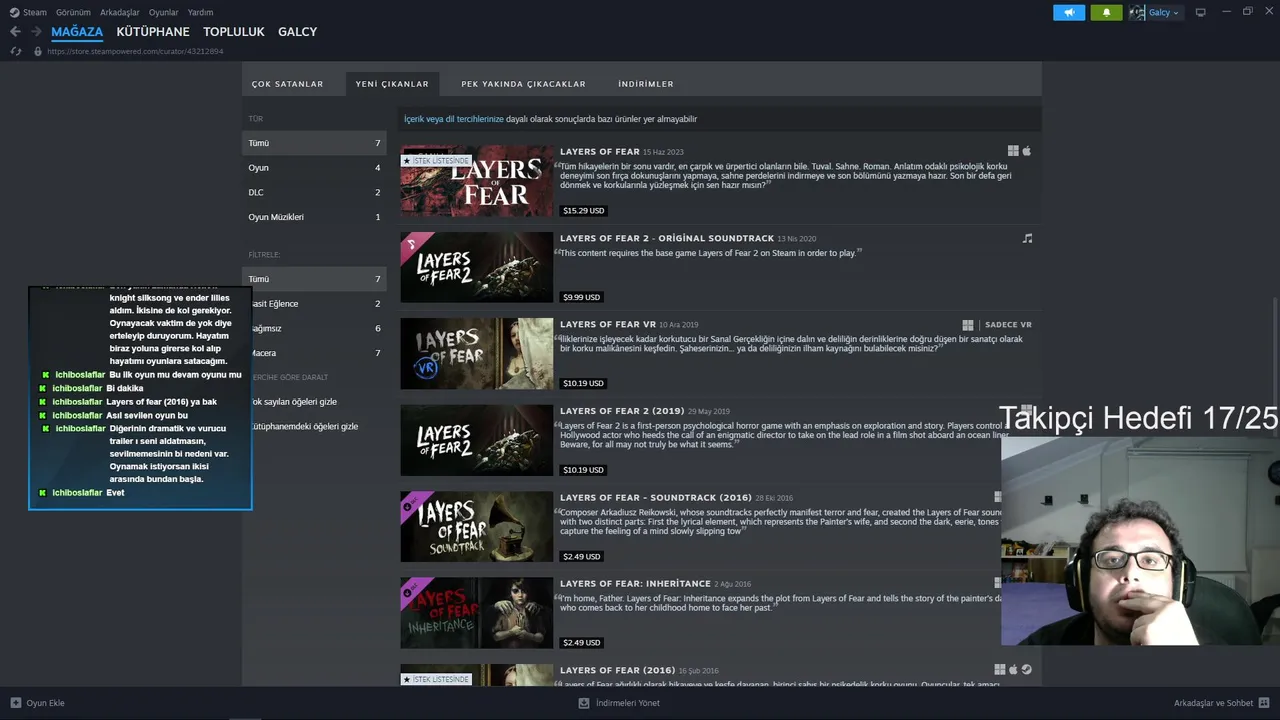Filter type by Oyun Müzikleri
This screenshot has height=720, width=1280.
coord(314,217)
